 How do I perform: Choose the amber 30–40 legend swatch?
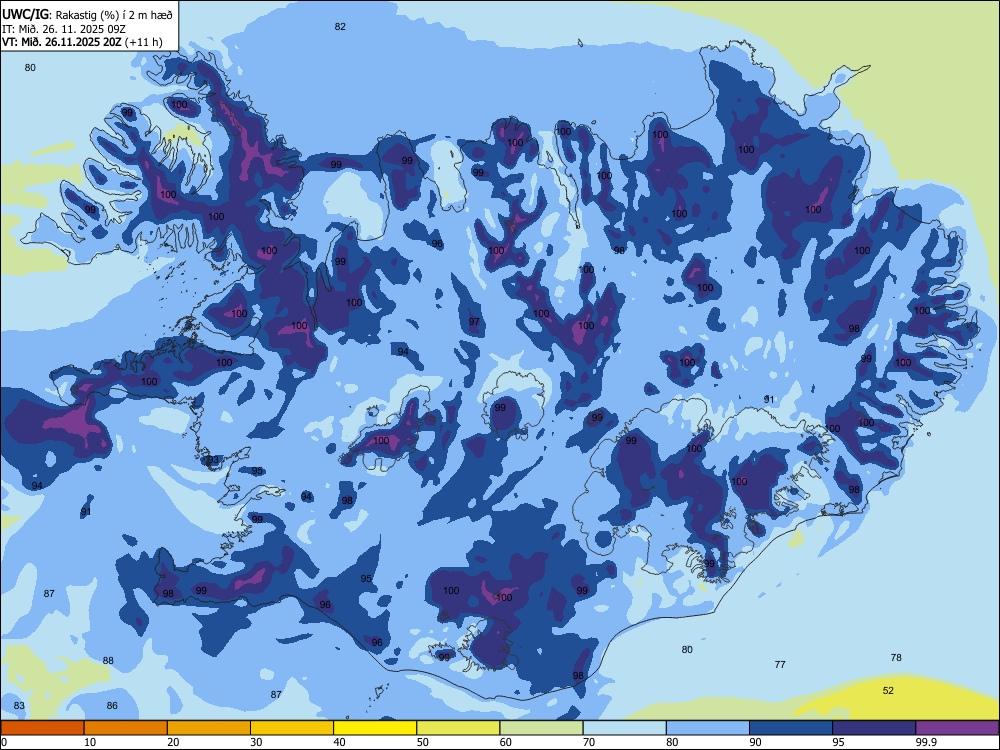tap(292, 728)
